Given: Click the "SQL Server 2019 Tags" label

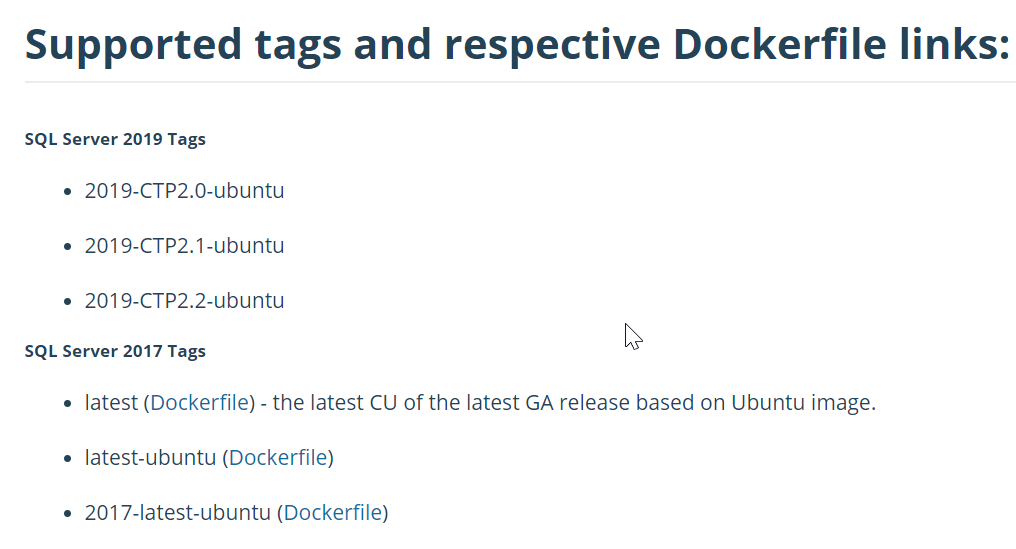Looking at the screenshot, I should click(x=115, y=139).
